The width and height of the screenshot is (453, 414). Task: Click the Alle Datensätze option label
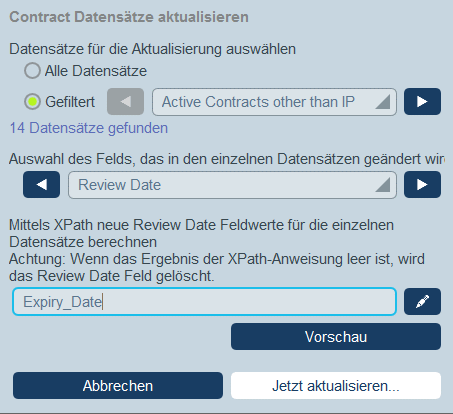point(96,71)
